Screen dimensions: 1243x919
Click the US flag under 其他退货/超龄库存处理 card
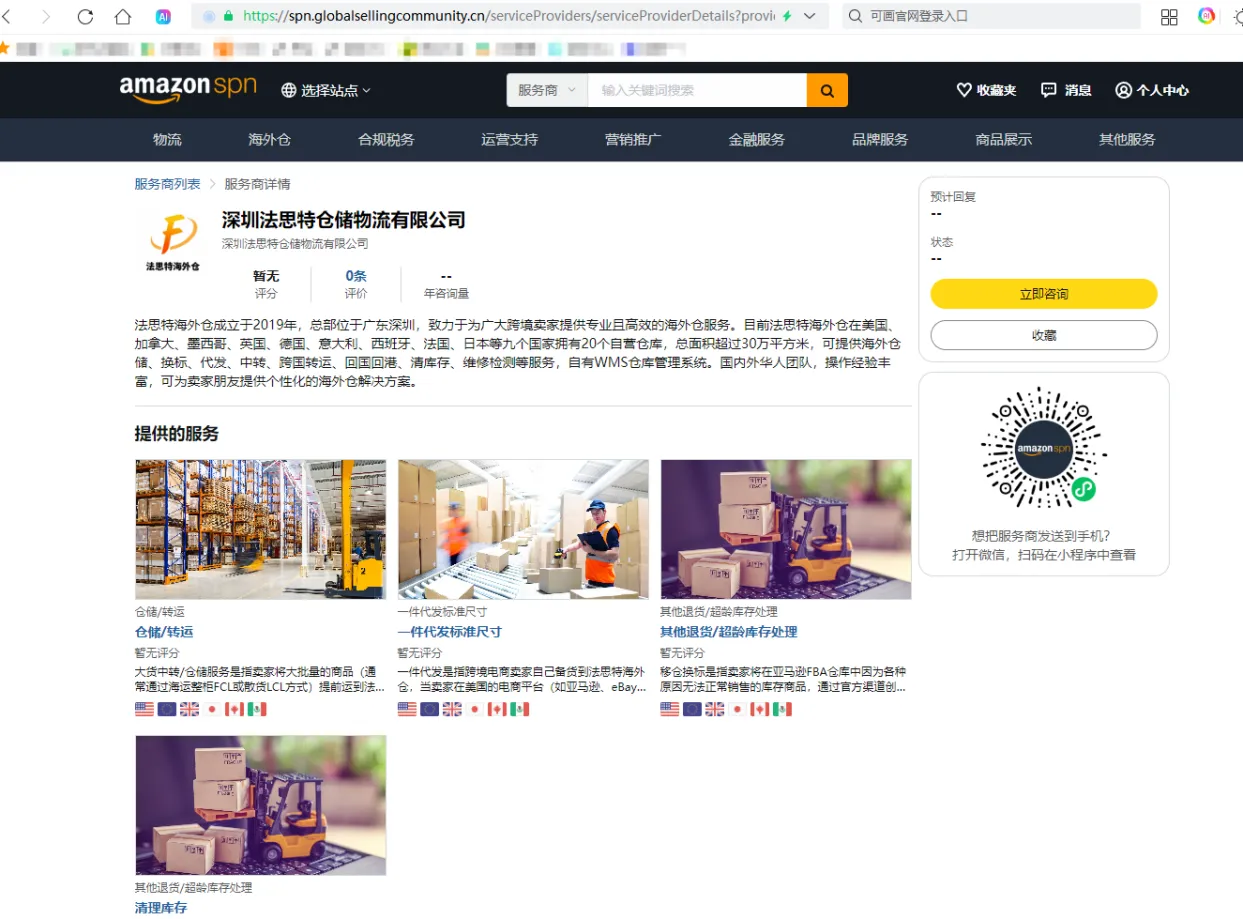(x=670, y=709)
